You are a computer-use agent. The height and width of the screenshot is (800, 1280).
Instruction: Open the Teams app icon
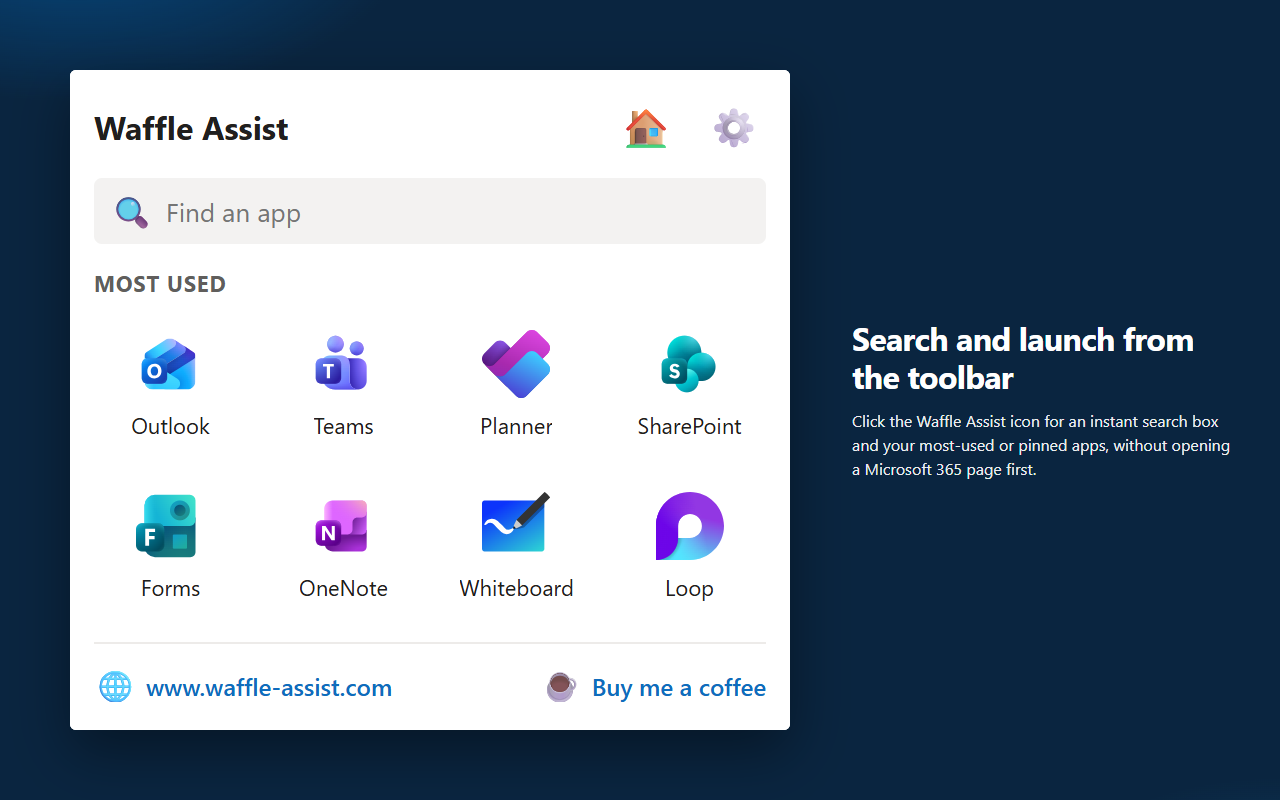(x=342, y=362)
